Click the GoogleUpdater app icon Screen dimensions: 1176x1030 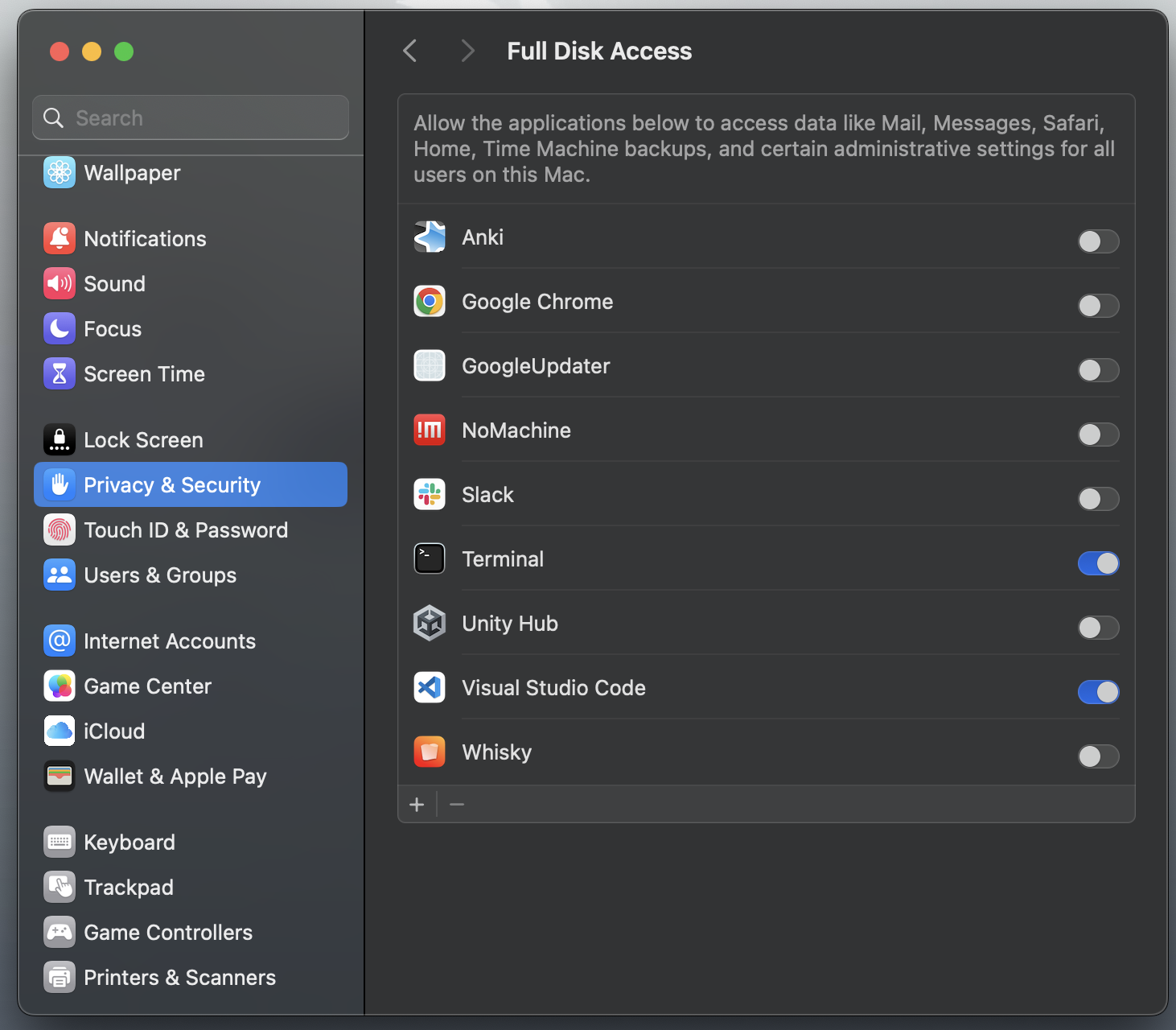pos(430,365)
